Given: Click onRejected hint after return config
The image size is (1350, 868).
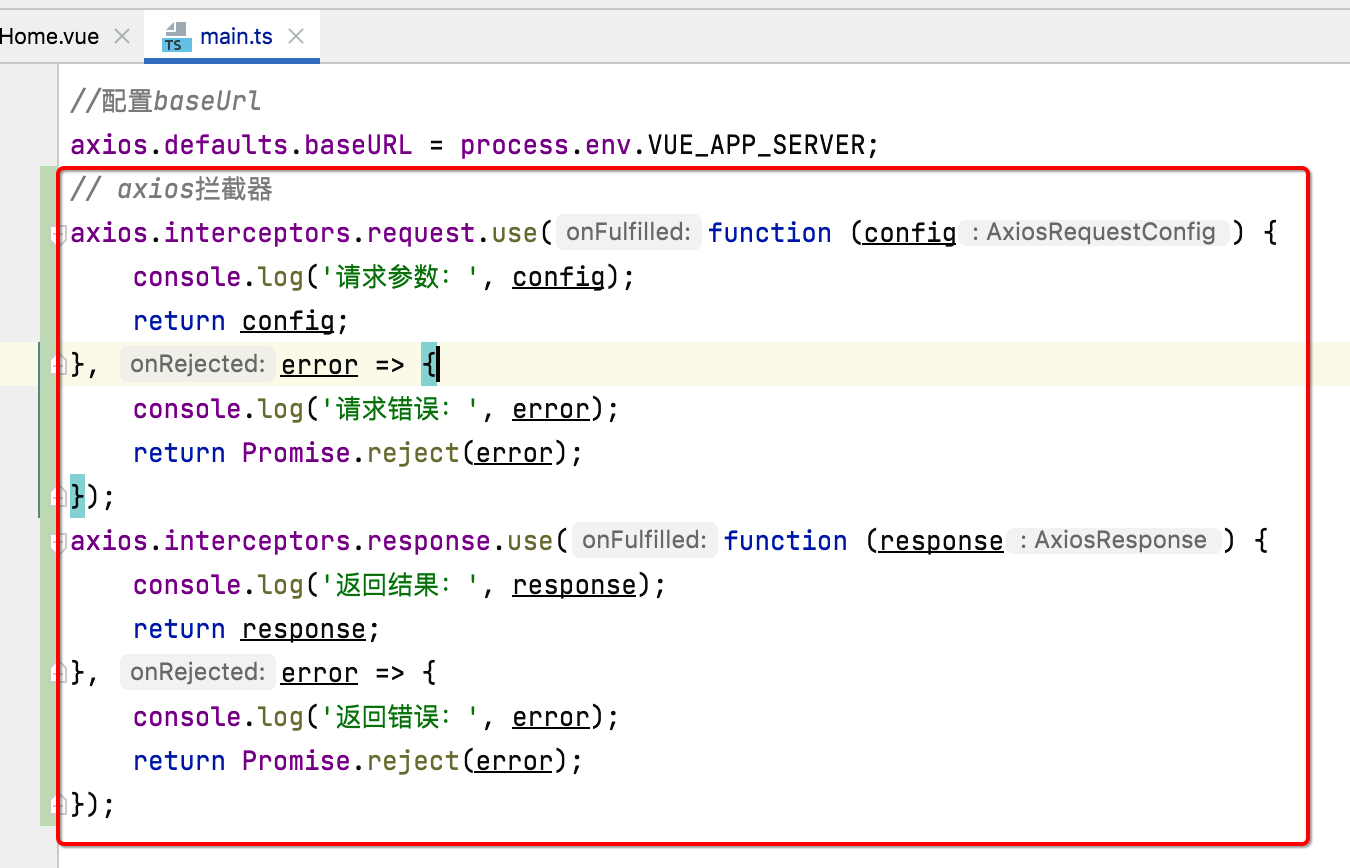Looking at the screenshot, I should pyautogui.click(x=196, y=365).
